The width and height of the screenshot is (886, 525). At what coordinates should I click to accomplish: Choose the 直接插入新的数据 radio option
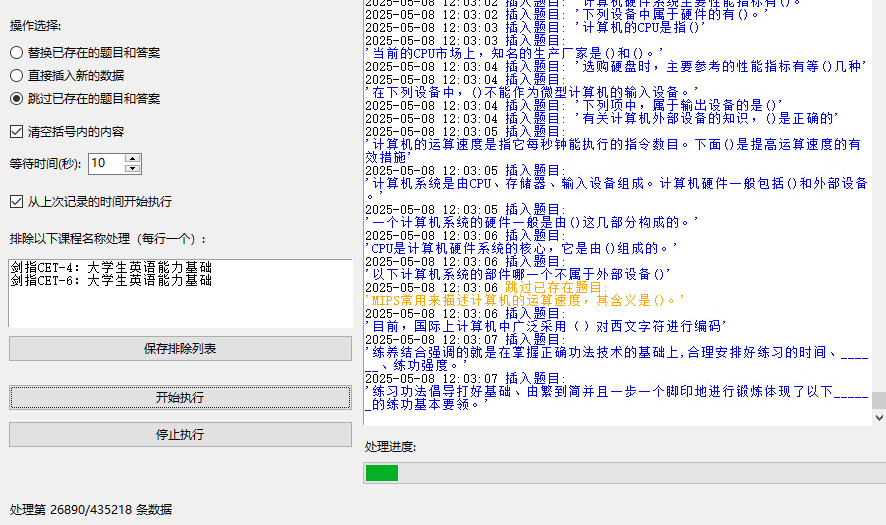(17, 75)
